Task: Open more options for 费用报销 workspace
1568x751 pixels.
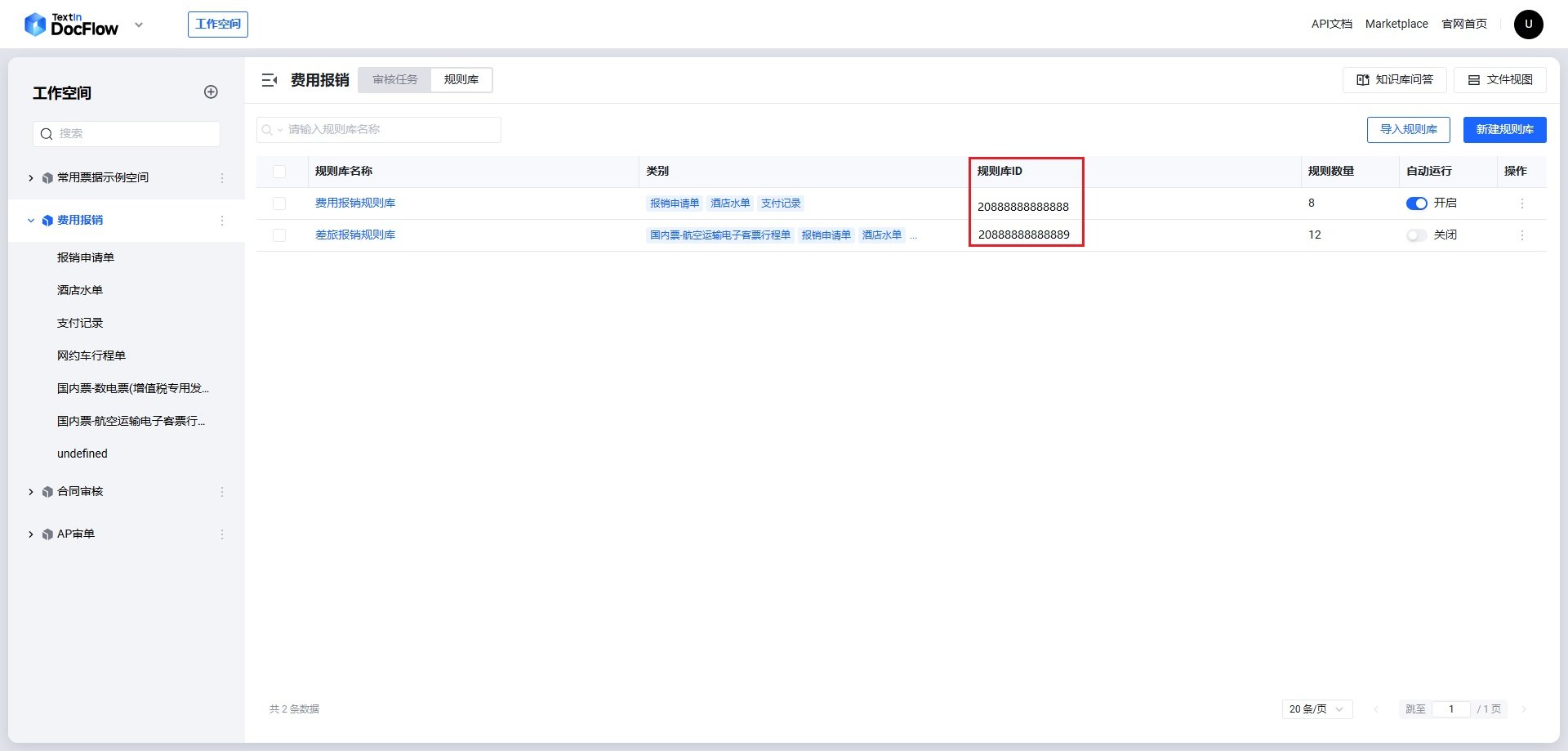Action: (222, 221)
